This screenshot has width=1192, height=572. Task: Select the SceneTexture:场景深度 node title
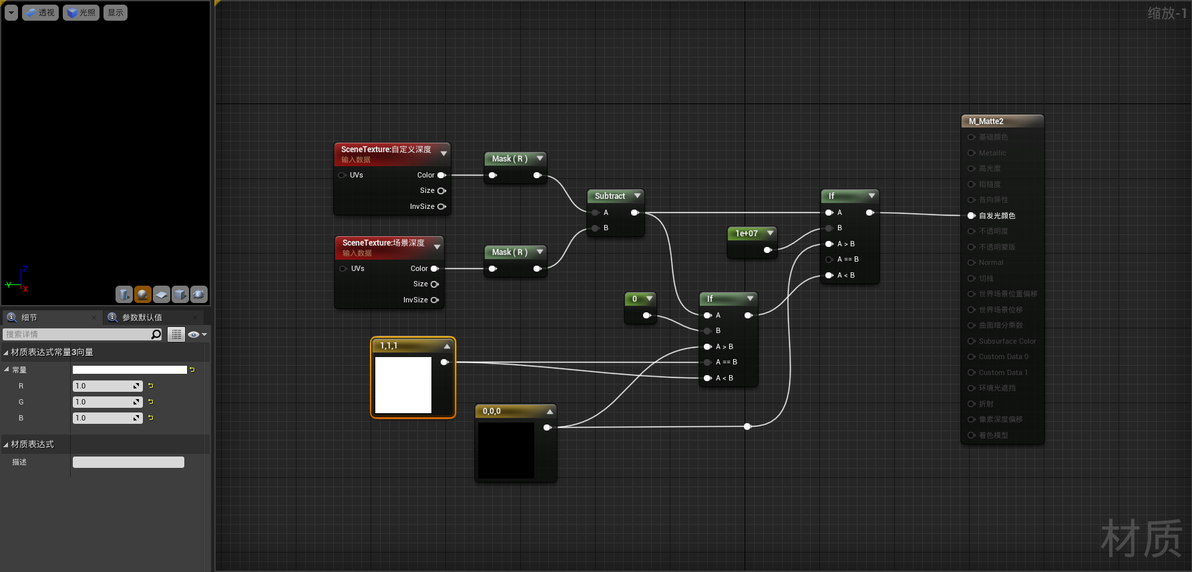(383, 243)
